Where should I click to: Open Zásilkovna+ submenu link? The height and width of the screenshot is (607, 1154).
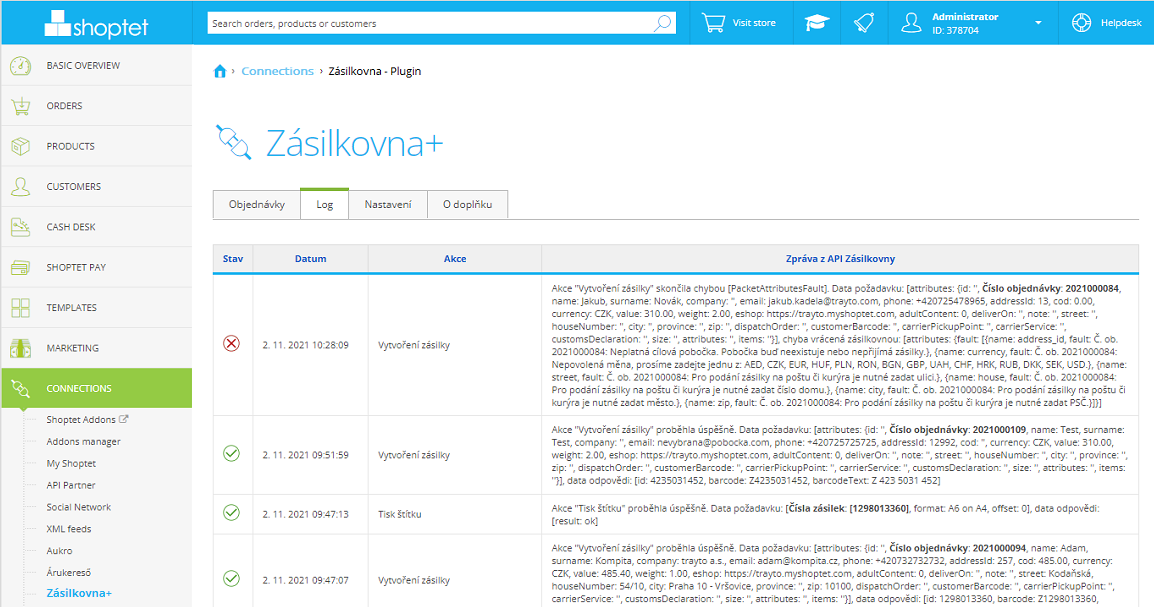(79, 593)
